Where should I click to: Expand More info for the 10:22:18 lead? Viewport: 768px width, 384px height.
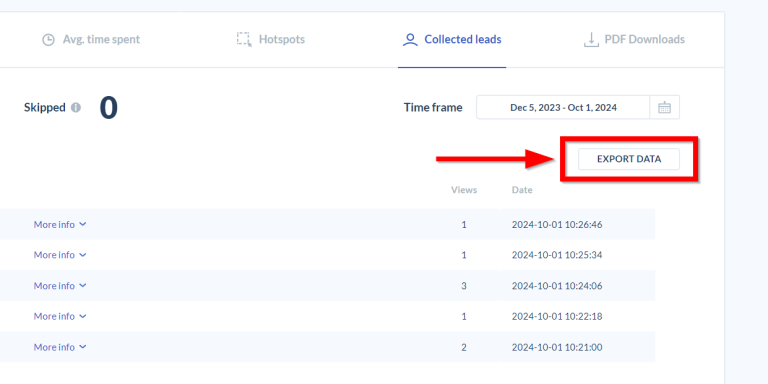coord(60,316)
